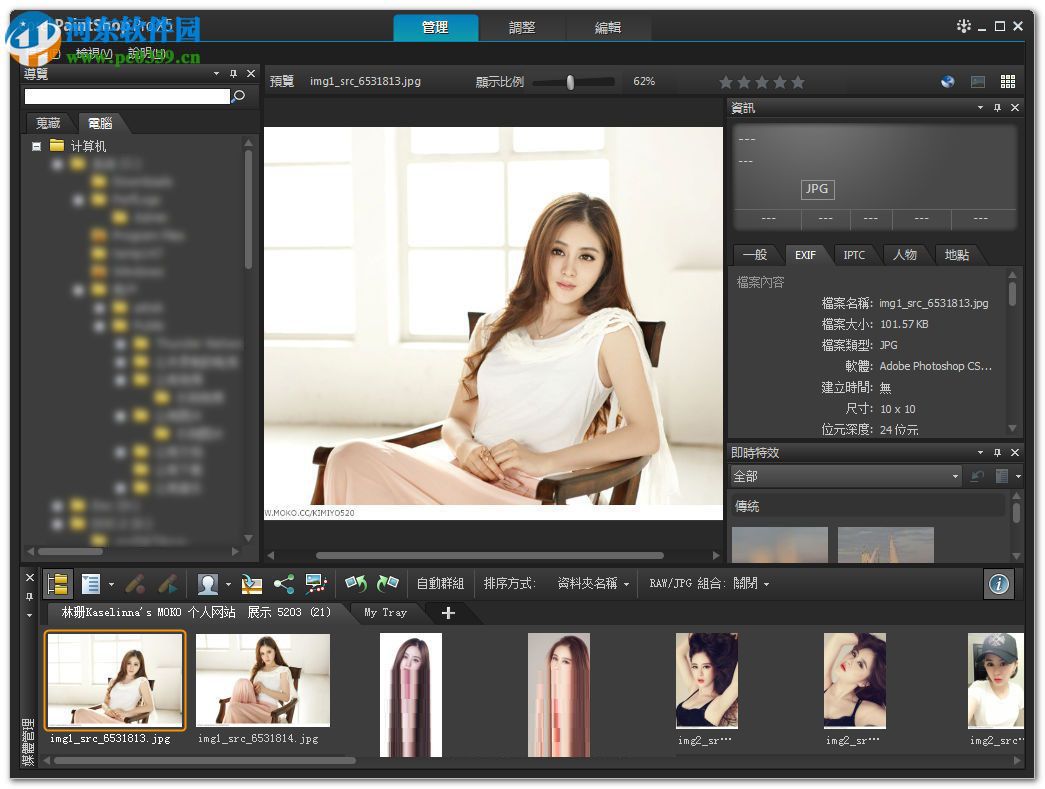Click the + to add a new tray
This screenshot has height=789, width=1045.
(x=447, y=613)
